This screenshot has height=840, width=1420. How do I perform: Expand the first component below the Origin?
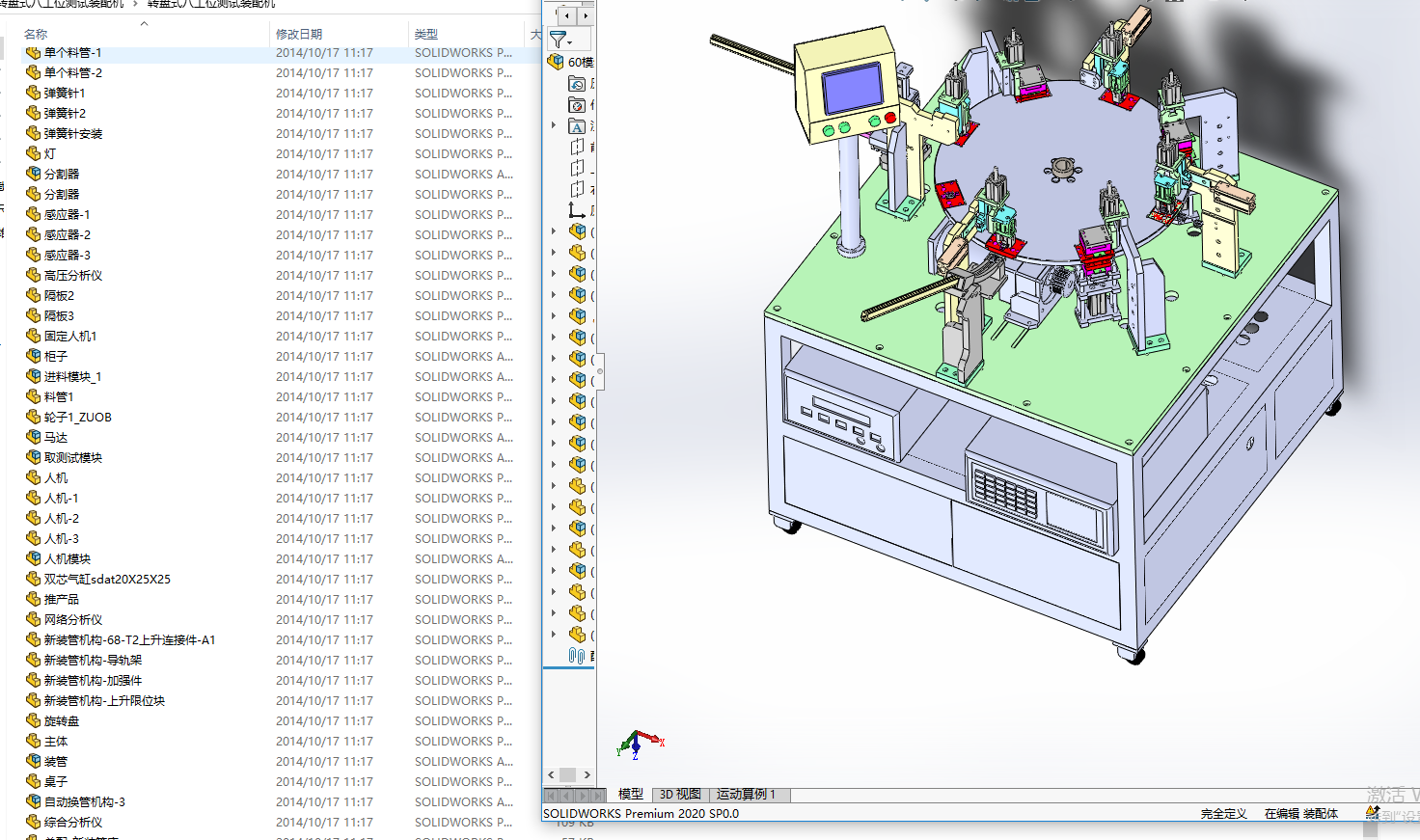(554, 231)
